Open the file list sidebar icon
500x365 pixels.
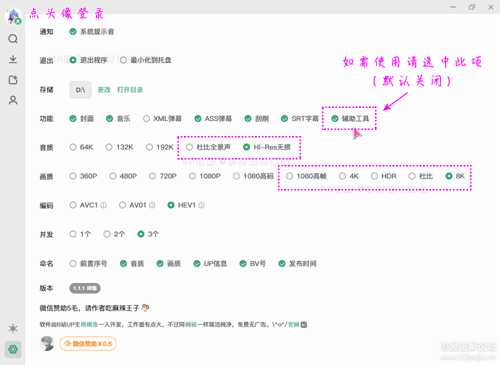pyautogui.click(x=13, y=80)
